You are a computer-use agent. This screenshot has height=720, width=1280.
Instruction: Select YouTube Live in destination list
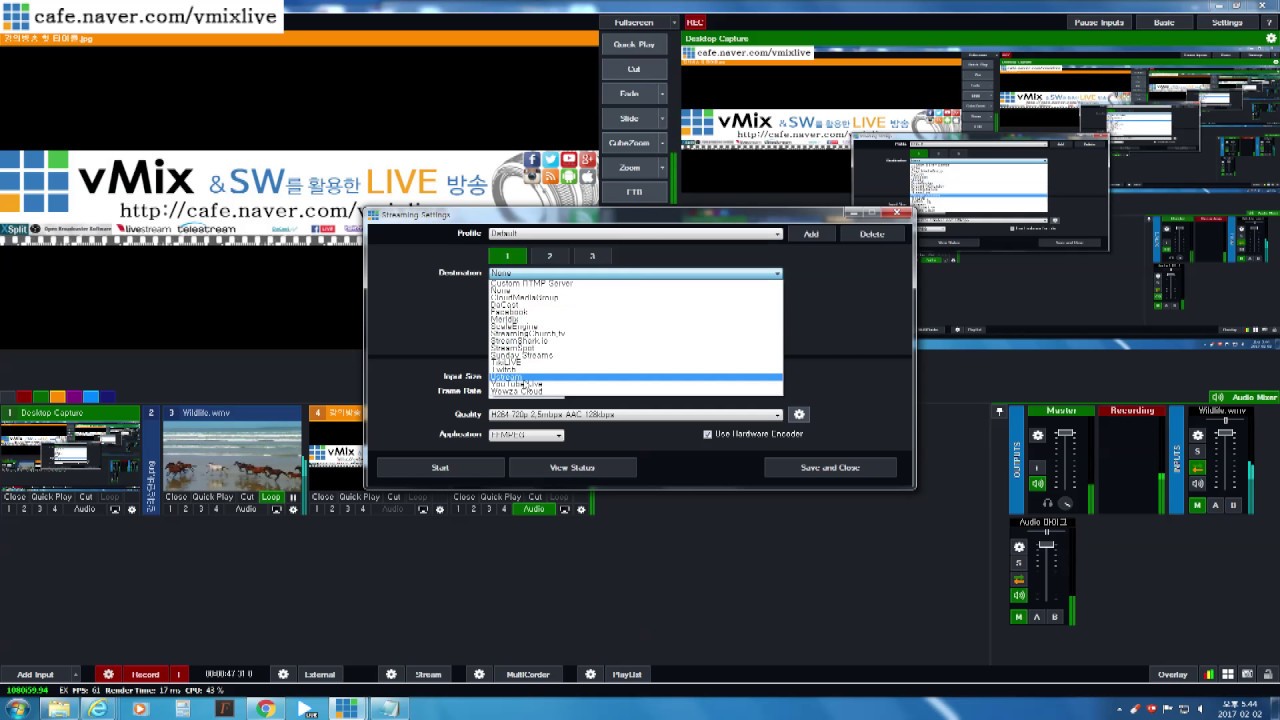pyautogui.click(x=635, y=384)
